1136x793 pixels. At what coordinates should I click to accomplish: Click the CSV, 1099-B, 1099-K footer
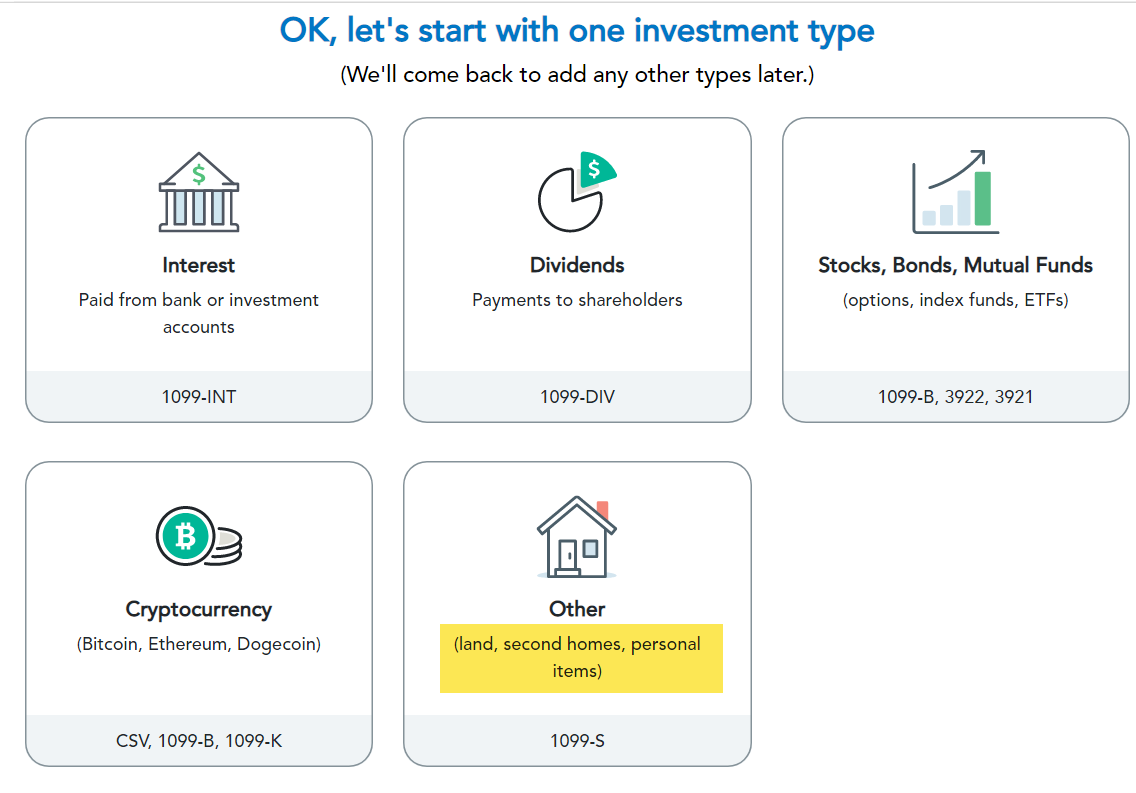coord(198,741)
